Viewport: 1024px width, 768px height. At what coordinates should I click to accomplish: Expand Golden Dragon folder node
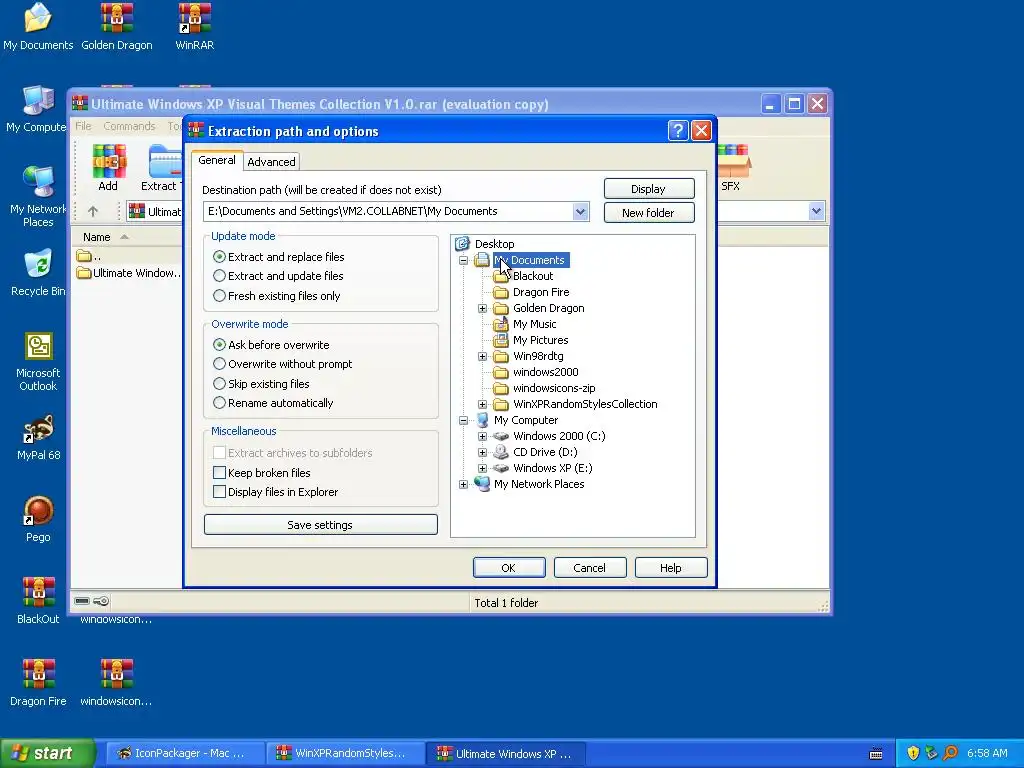pos(483,308)
